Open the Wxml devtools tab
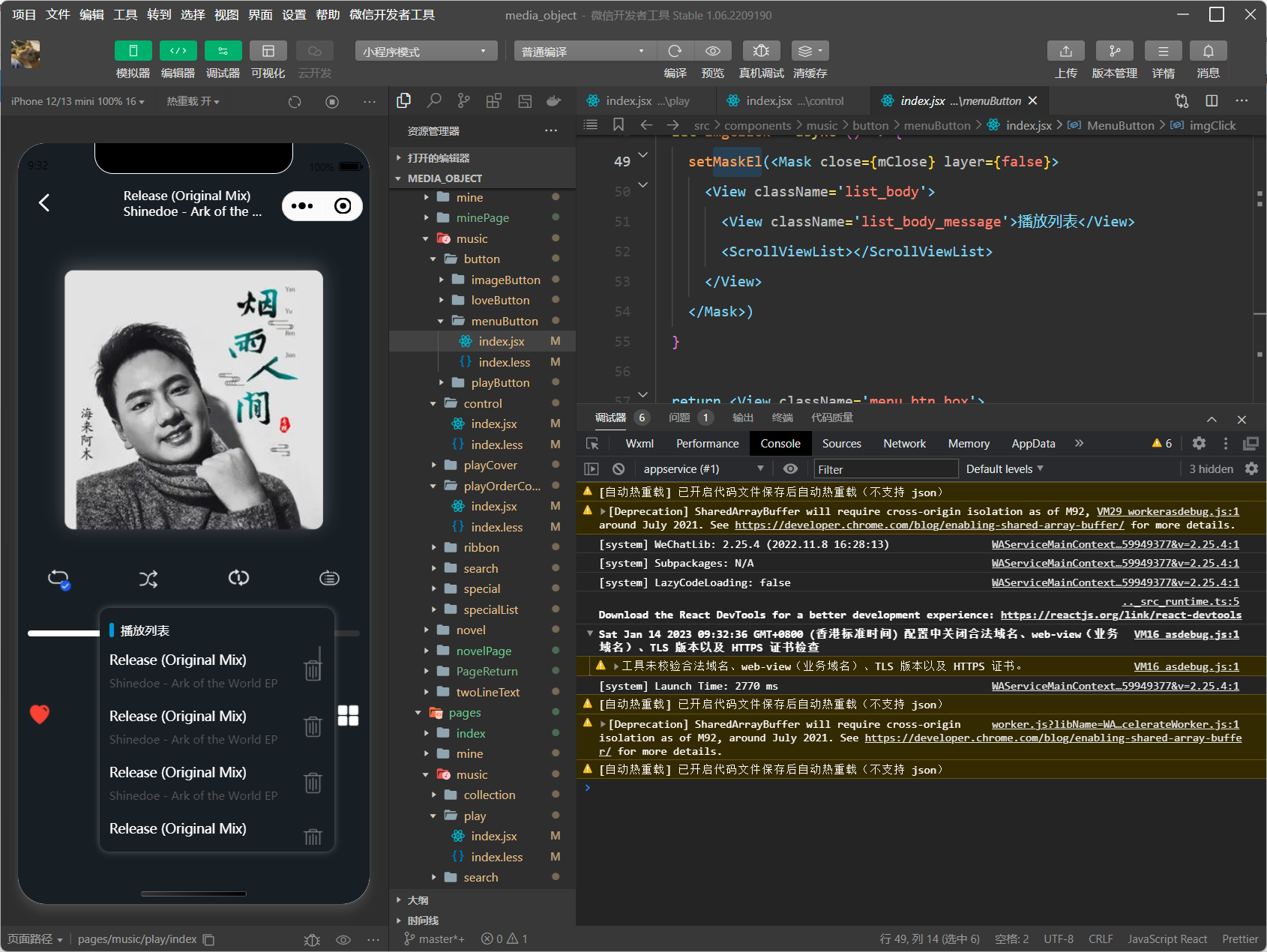 pos(639,444)
